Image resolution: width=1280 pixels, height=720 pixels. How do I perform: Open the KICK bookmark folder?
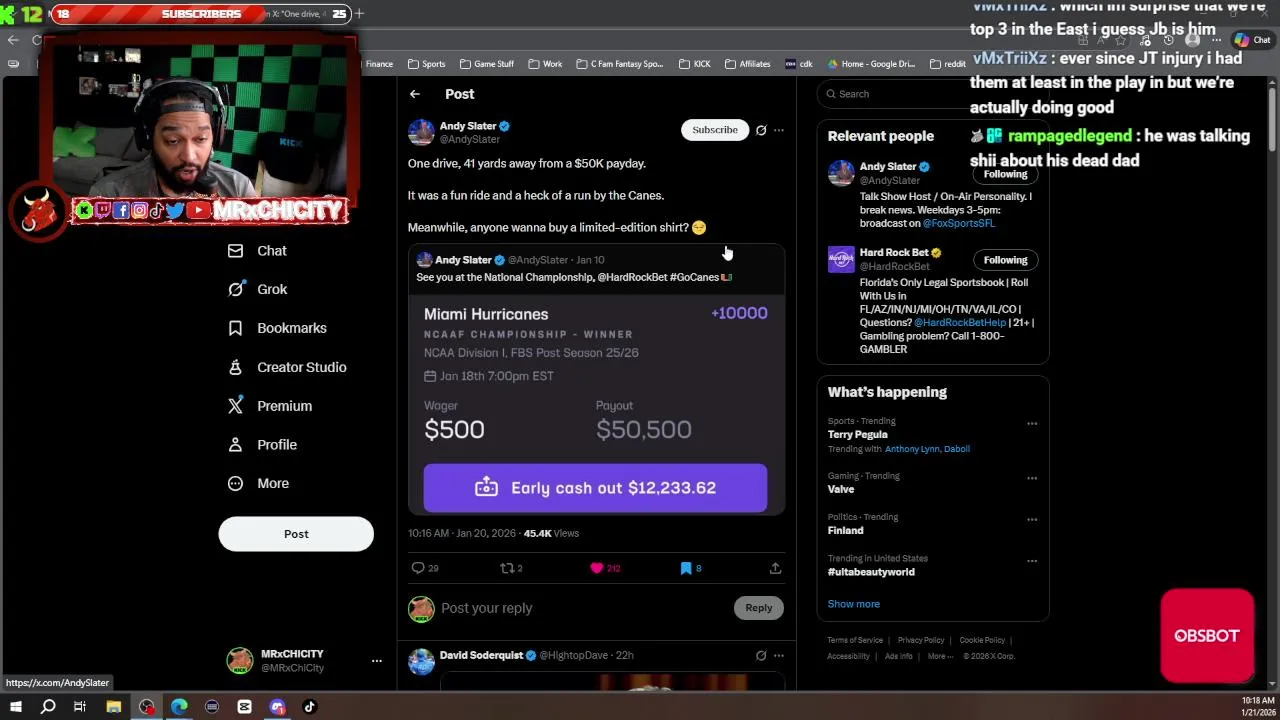[x=694, y=64]
